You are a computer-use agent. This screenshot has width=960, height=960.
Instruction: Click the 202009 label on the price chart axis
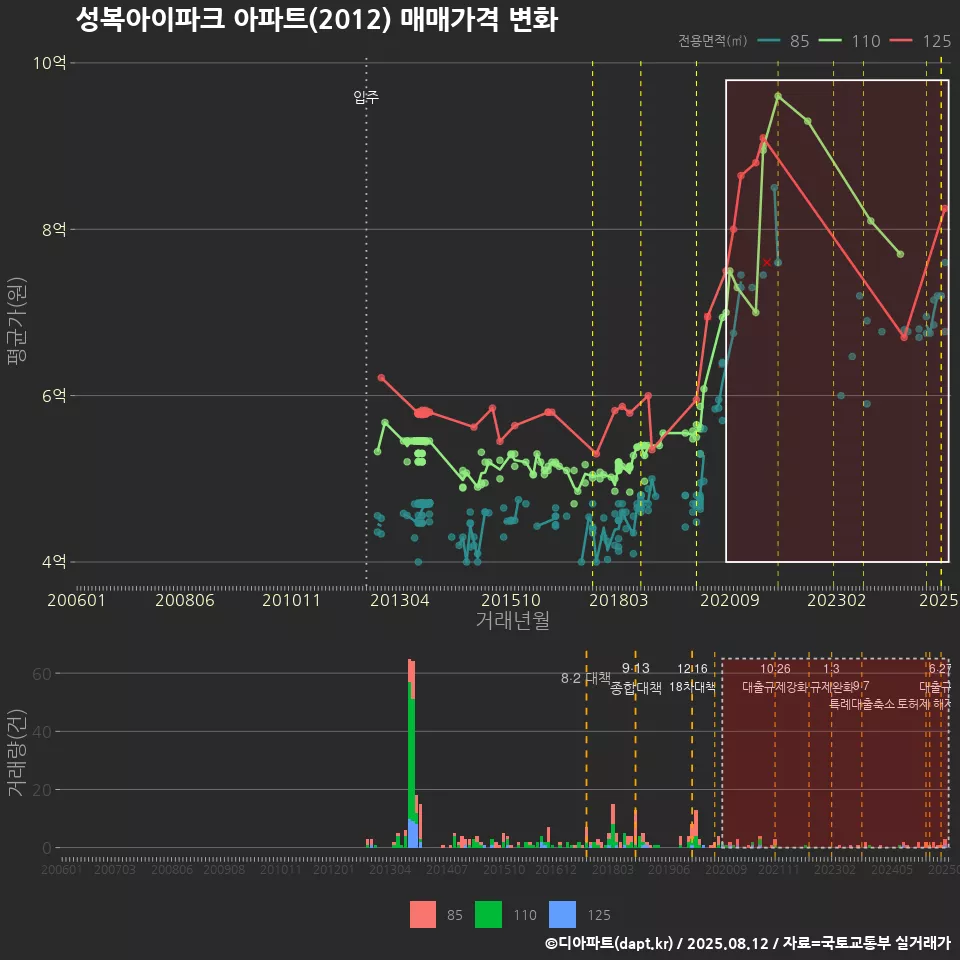[729, 600]
